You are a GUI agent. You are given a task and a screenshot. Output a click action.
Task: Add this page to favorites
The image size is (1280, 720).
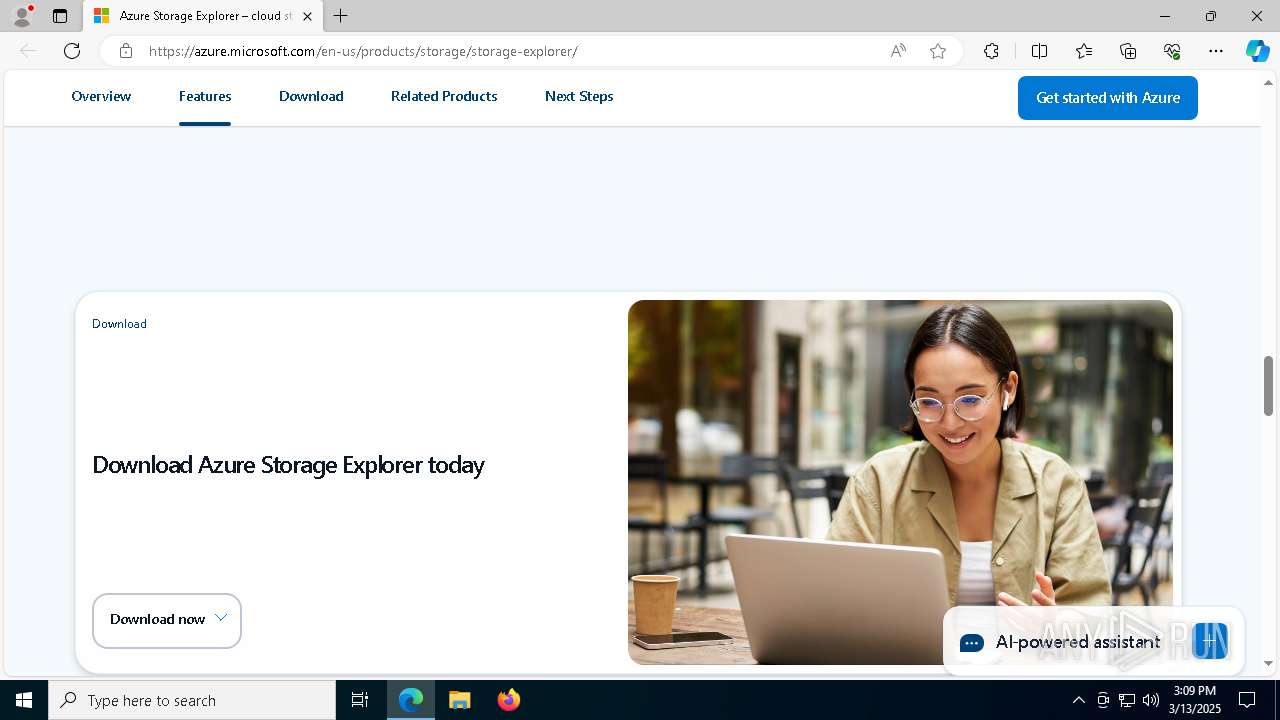[938, 51]
